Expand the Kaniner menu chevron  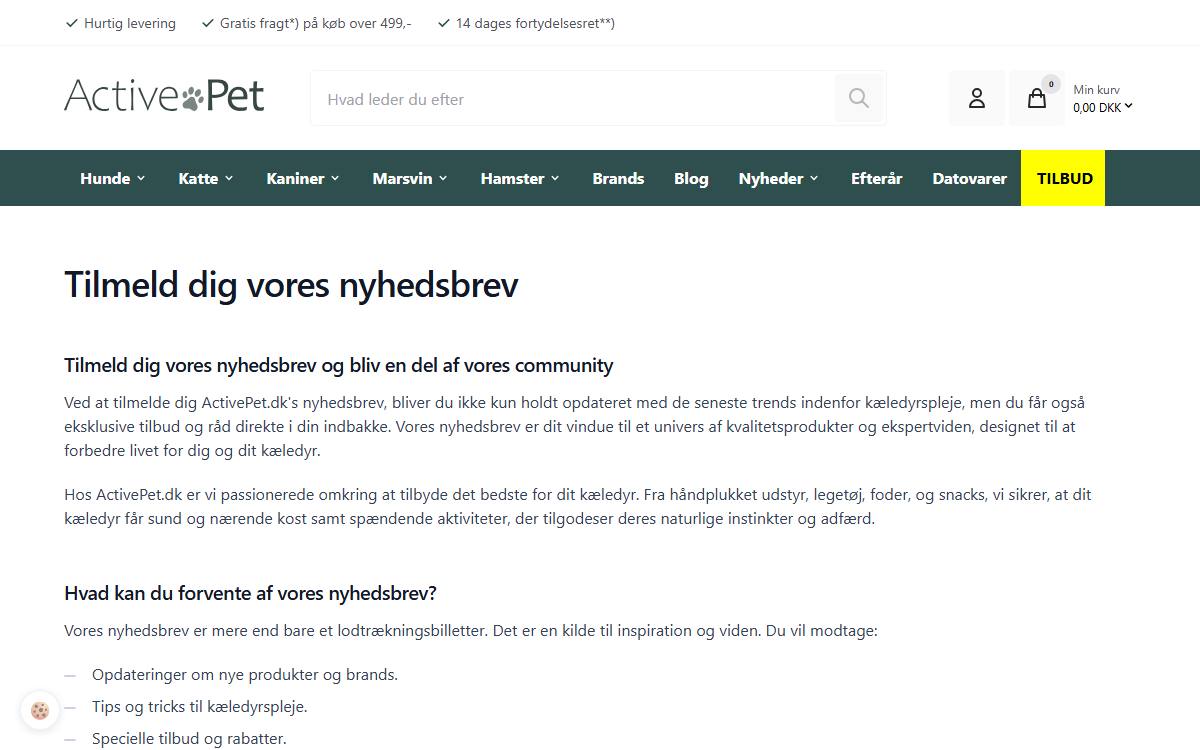click(x=335, y=178)
